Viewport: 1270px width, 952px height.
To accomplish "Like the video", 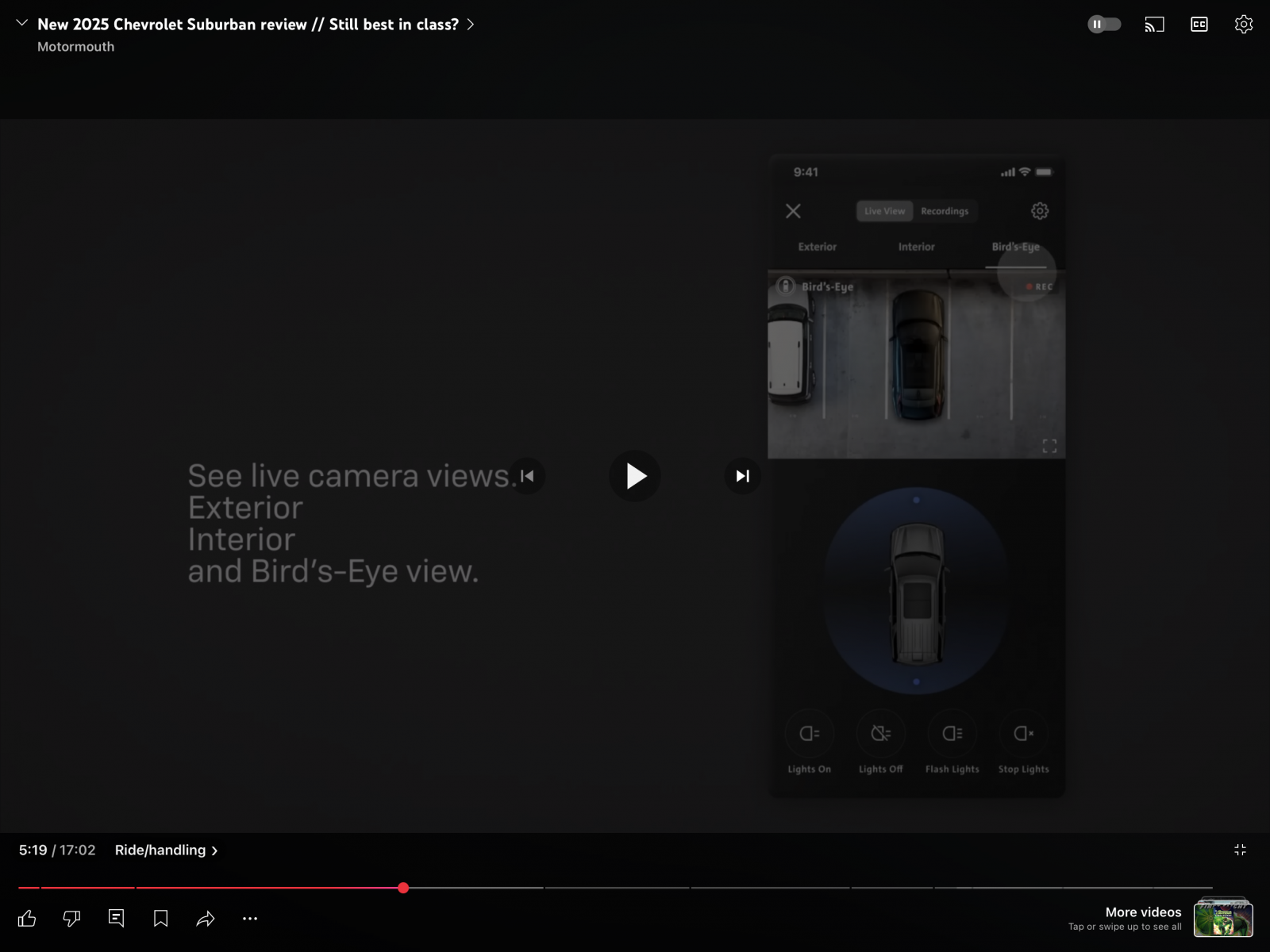I will pyautogui.click(x=27, y=919).
